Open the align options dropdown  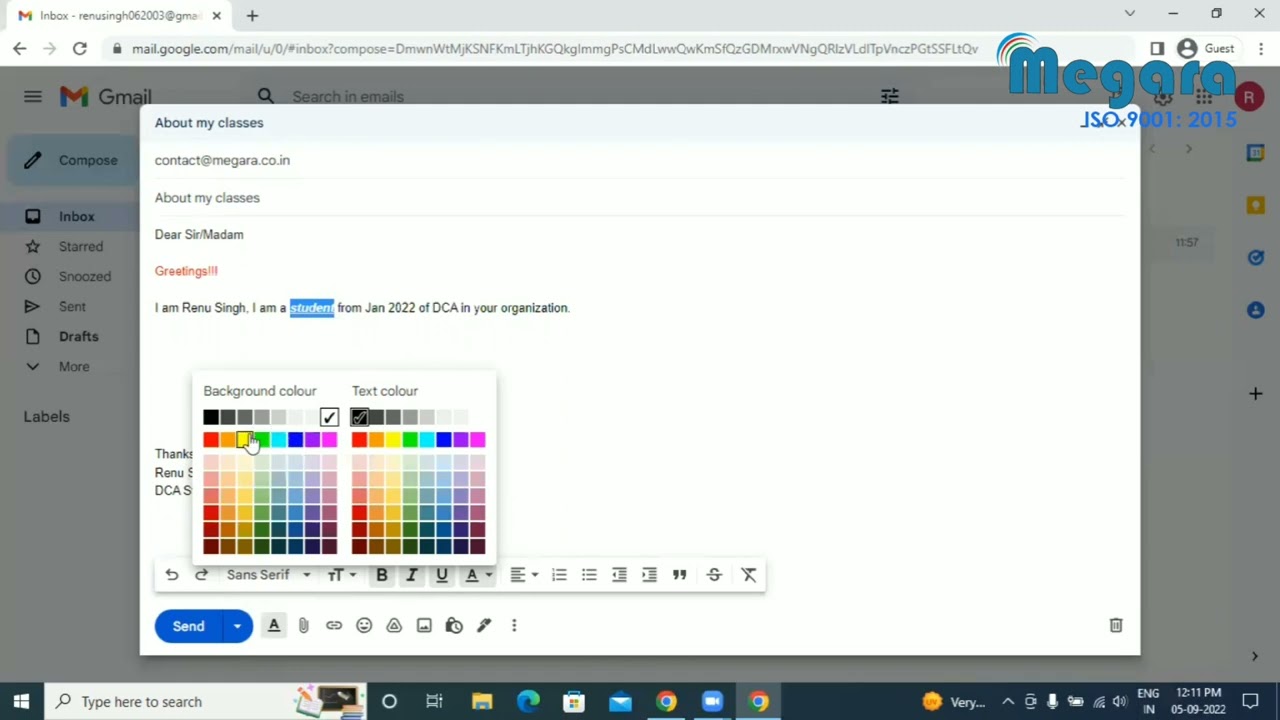[524, 575]
